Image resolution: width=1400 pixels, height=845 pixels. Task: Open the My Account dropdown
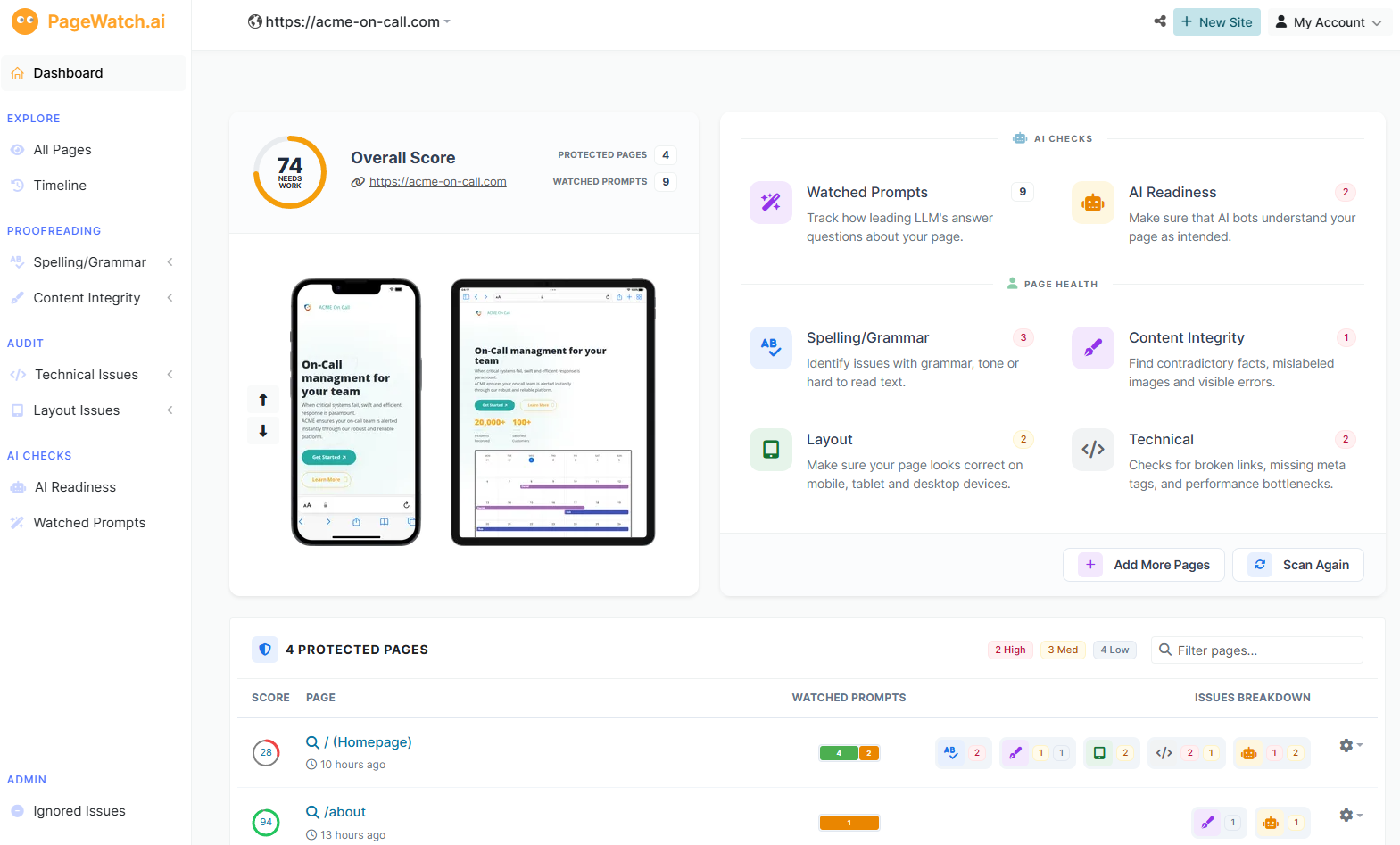(x=1329, y=22)
